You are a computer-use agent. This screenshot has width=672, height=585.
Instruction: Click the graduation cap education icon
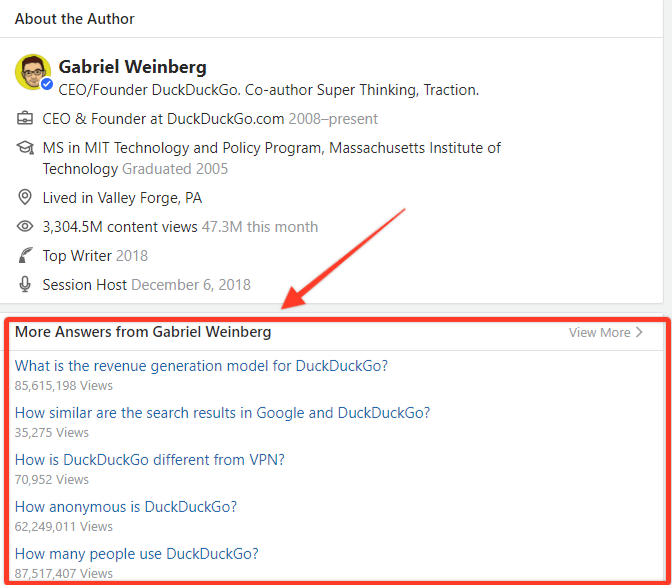(25, 148)
